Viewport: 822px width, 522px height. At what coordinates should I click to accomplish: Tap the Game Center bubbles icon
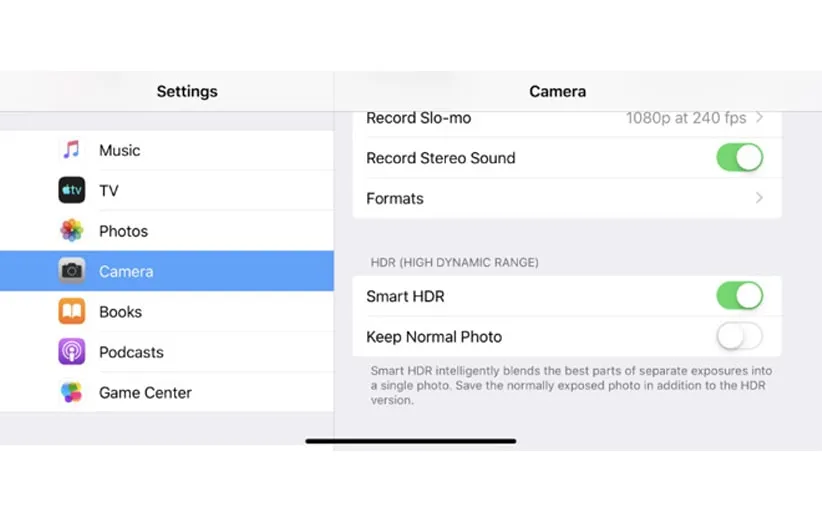point(71,392)
